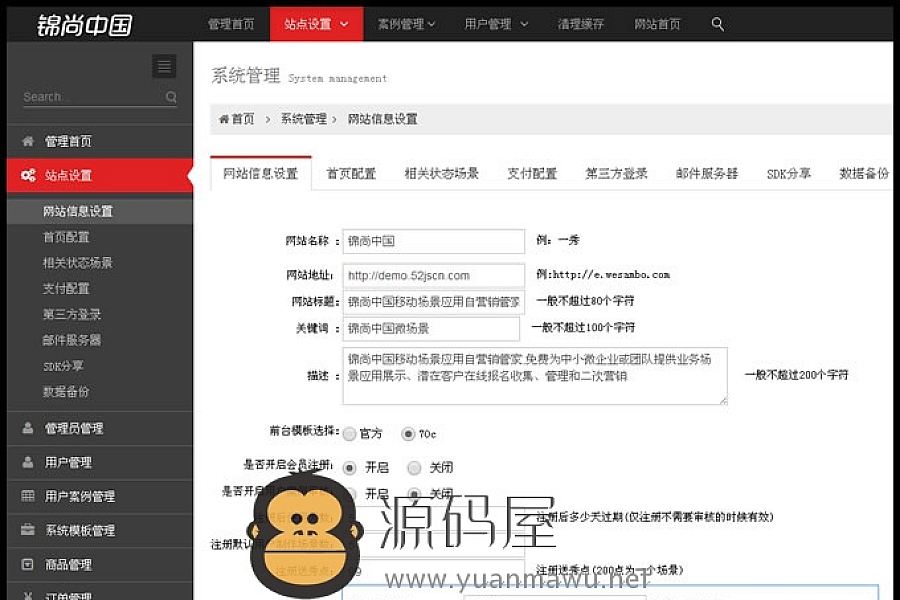Click the 描述 textarea
Image resolution: width=900 pixels, height=600 pixels.
[535, 376]
